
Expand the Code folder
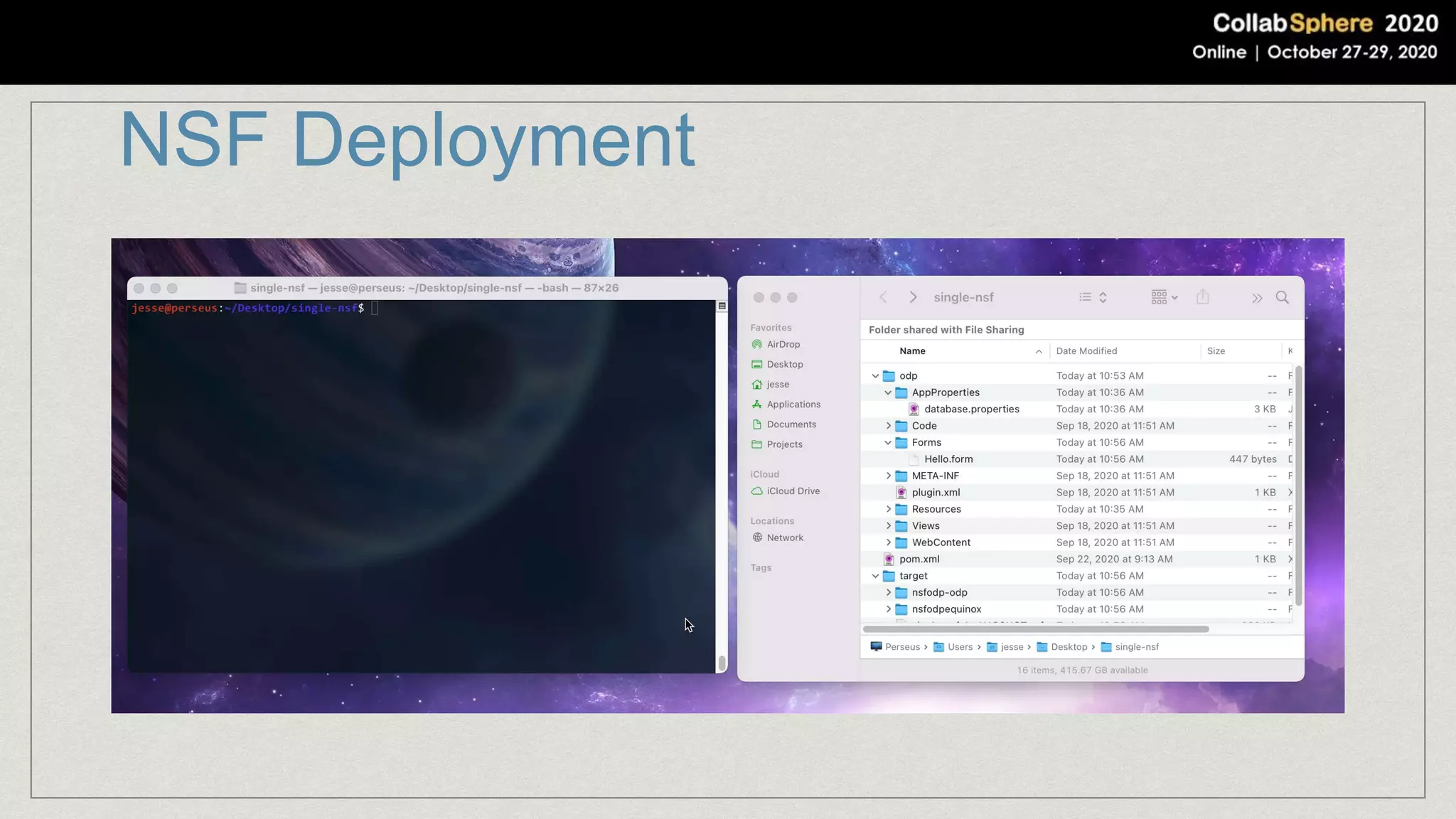point(888,426)
